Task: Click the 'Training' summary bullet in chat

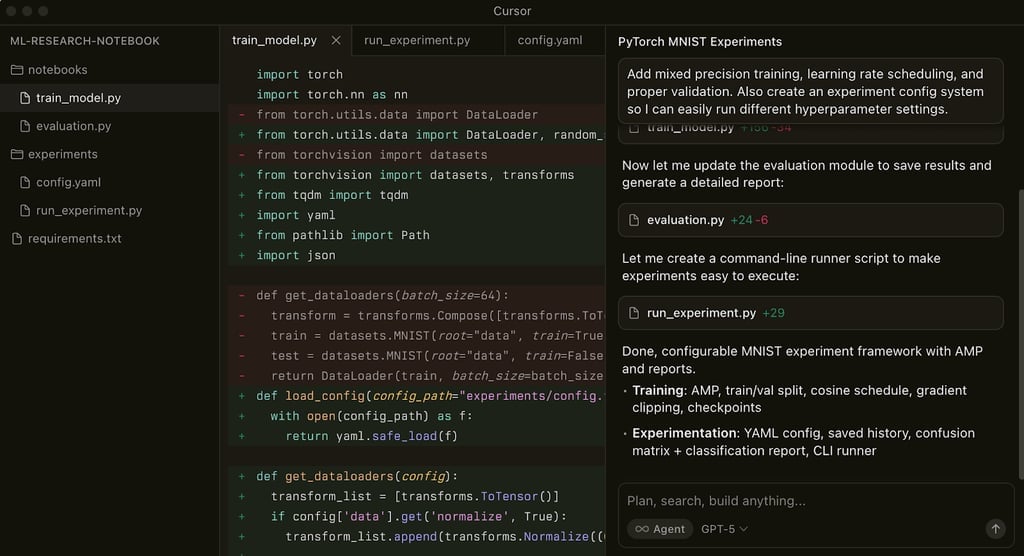Action: pyautogui.click(x=799, y=399)
